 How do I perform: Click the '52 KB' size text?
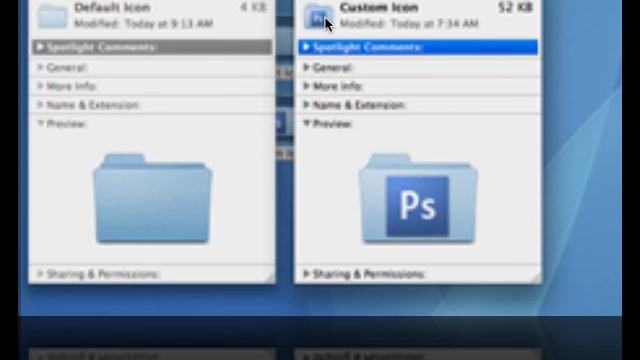[515, 7]
